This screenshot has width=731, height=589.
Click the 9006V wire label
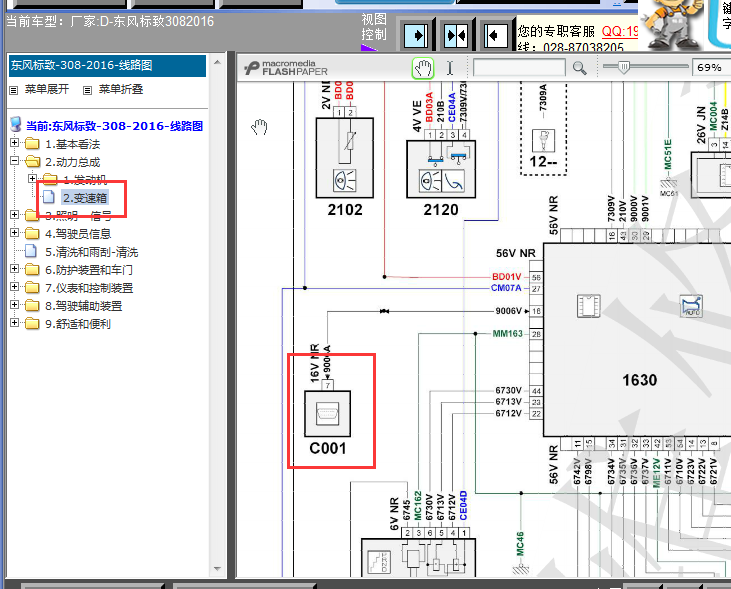(x=509, y=311)
